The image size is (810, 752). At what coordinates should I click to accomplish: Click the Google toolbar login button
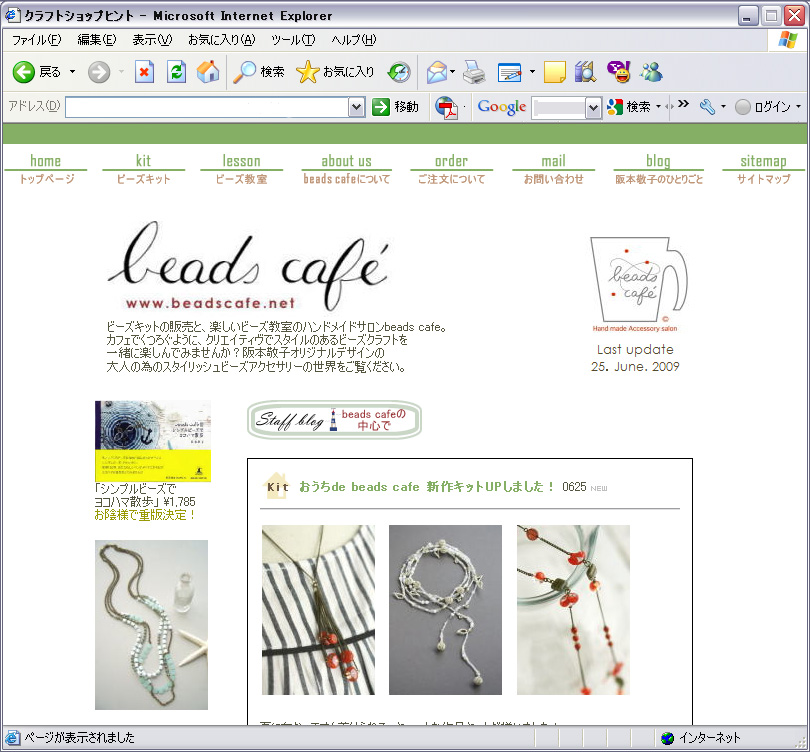[763, 107]
